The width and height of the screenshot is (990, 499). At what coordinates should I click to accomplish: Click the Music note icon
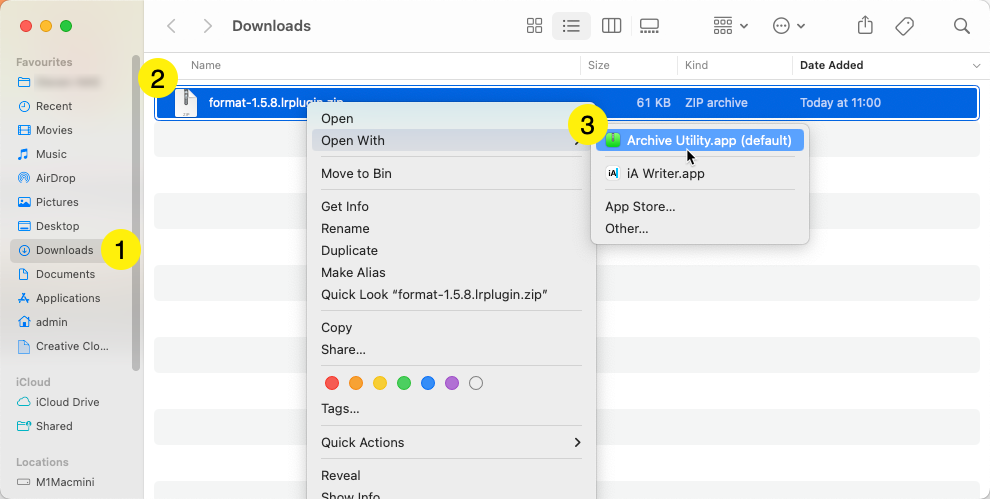coord(24,154)
